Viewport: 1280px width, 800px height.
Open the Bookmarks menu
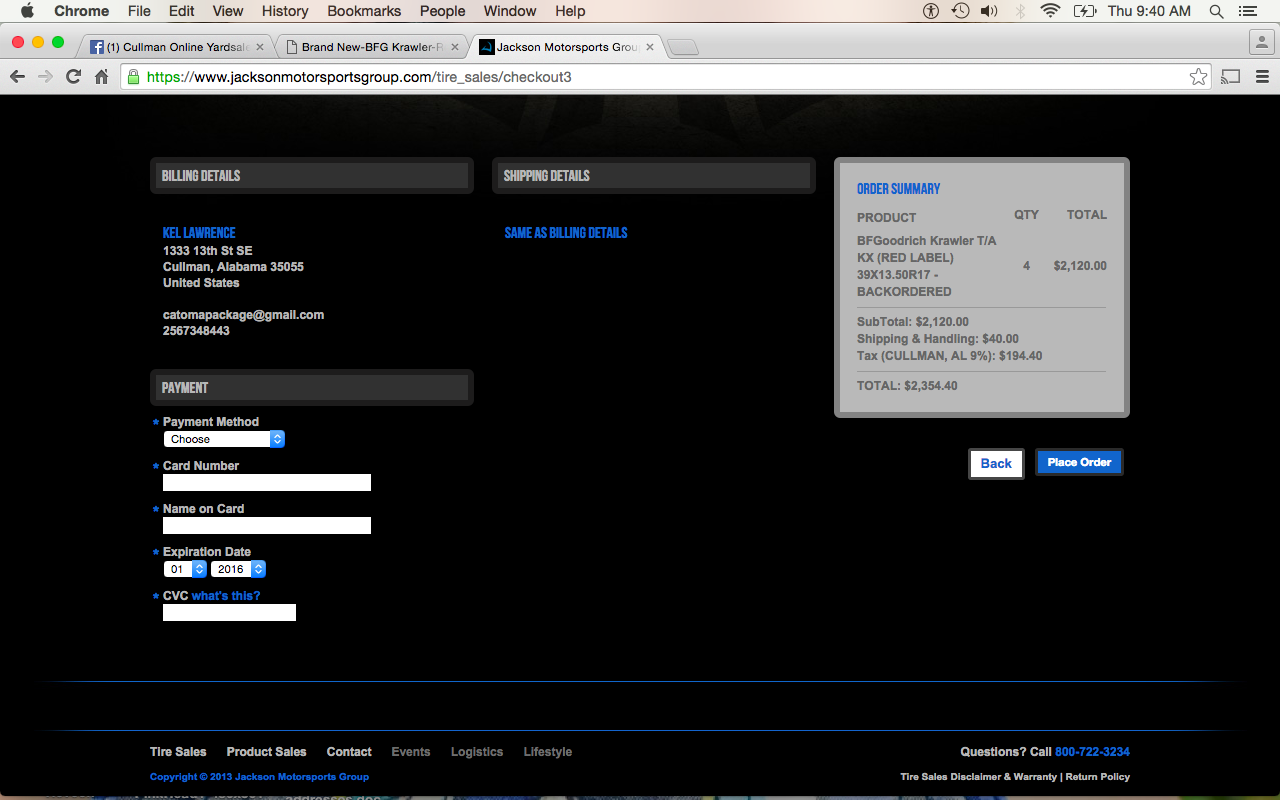[x=364, y=11]
